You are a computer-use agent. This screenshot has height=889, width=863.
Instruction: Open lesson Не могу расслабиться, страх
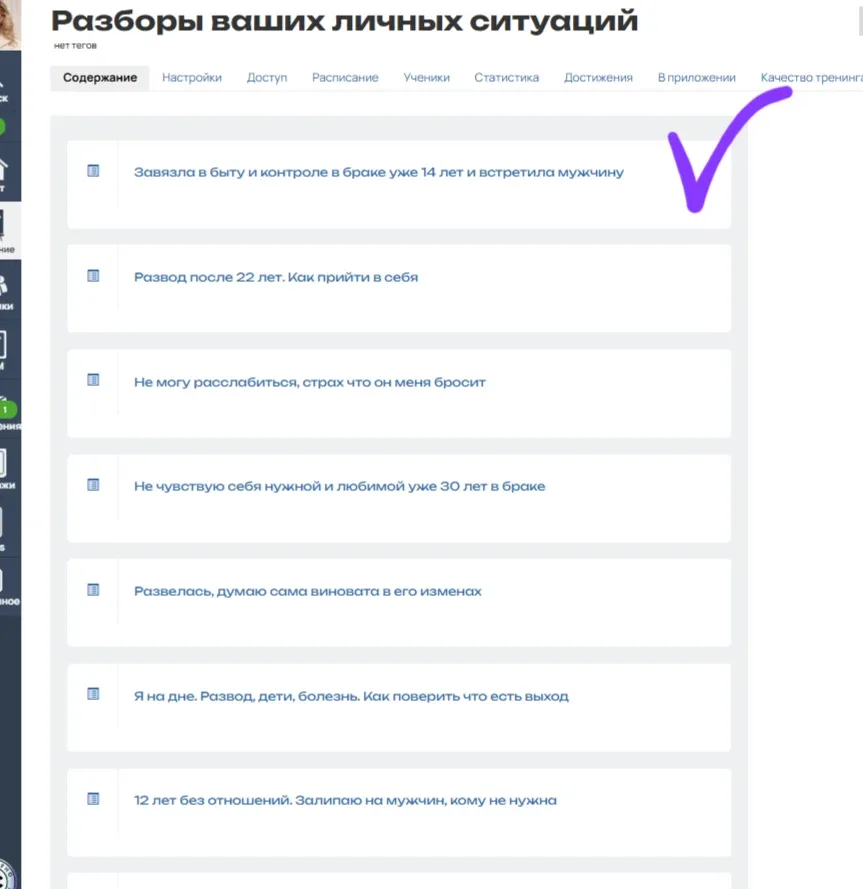[x=310, y=382]
